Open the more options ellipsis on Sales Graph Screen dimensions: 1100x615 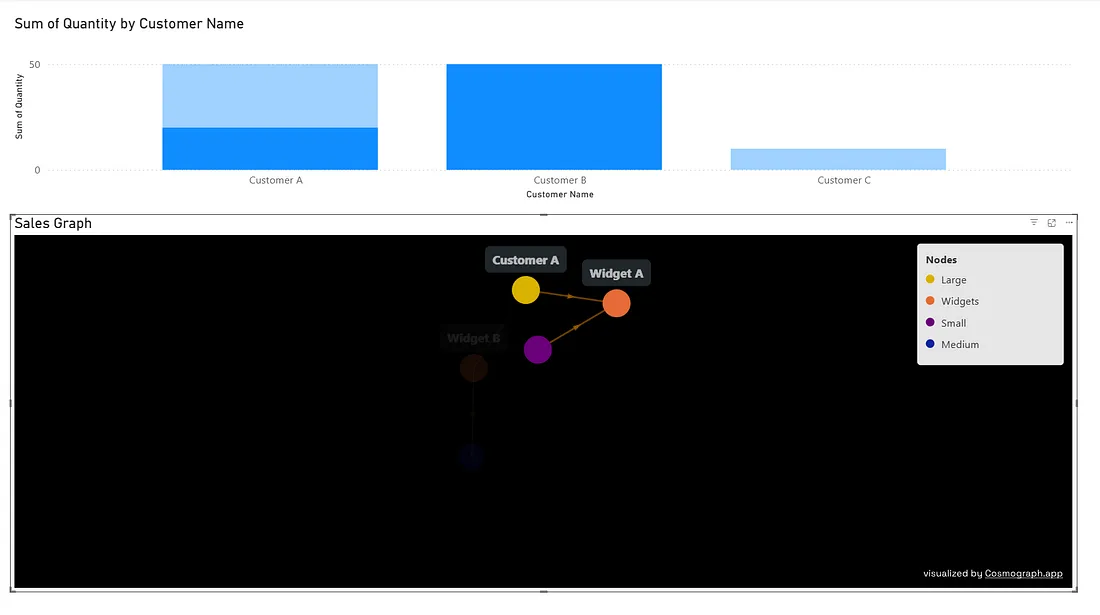pos(1069,223)
